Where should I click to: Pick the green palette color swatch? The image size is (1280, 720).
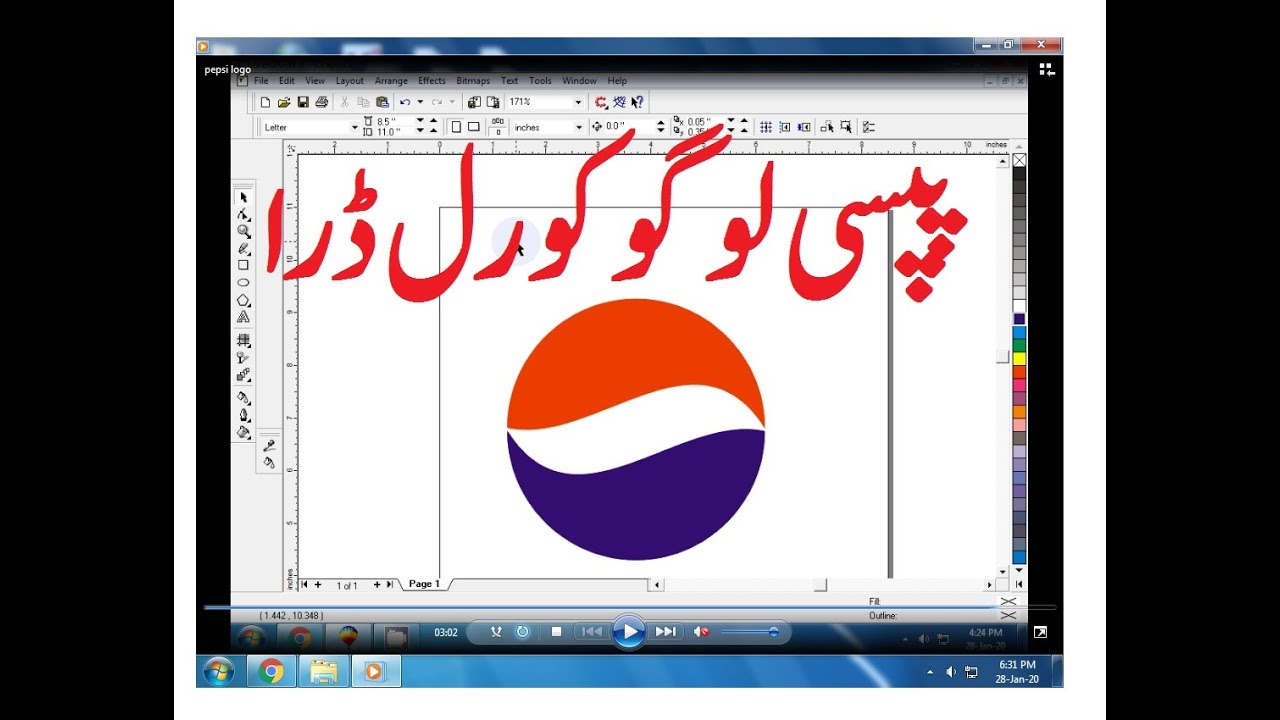point(1019,345)
